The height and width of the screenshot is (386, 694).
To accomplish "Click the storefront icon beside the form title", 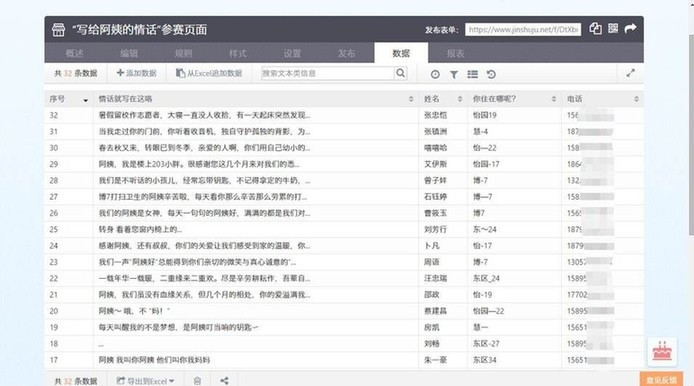I will tap(58, 30).
